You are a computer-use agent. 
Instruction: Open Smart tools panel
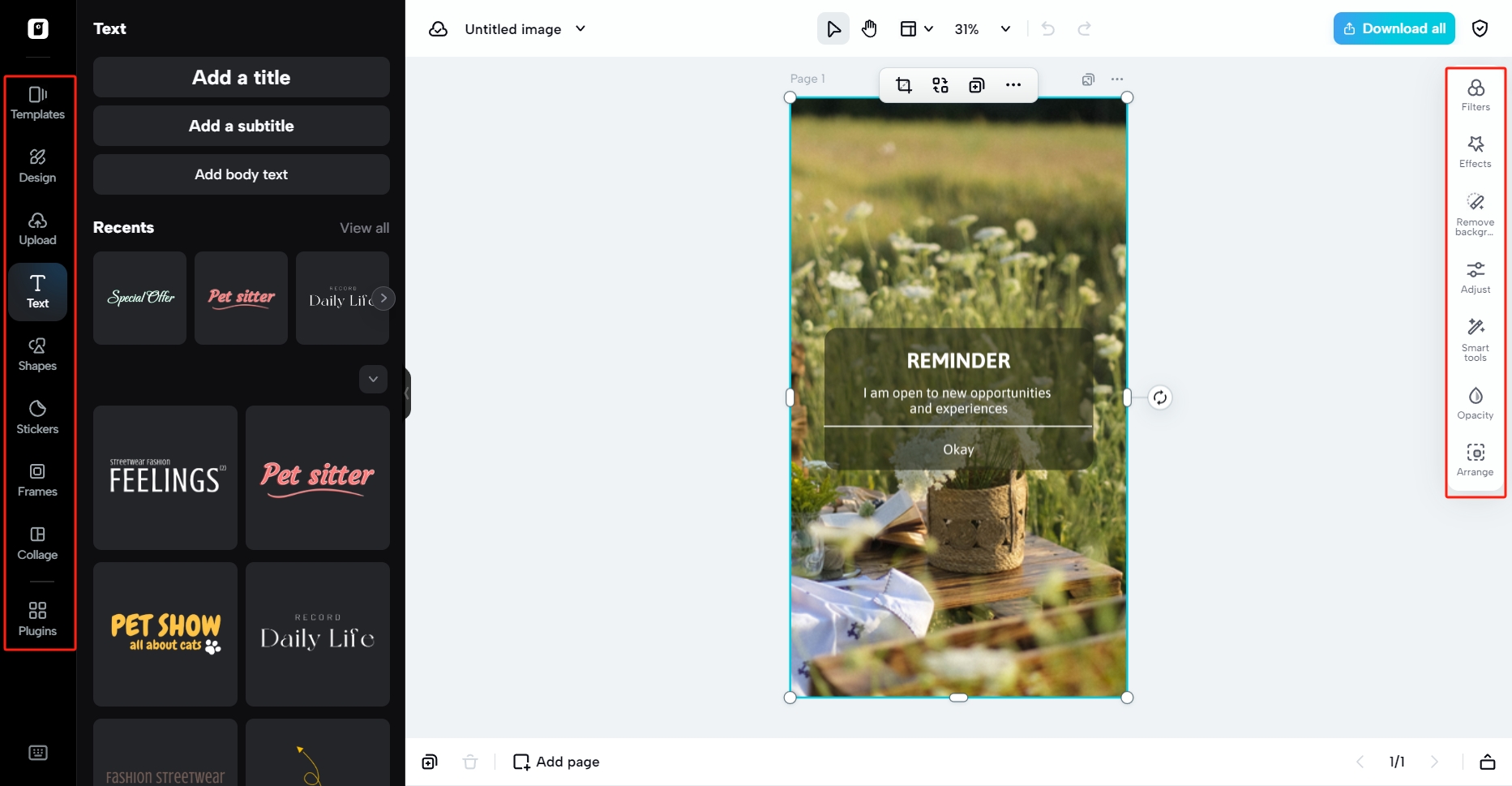click(1476, 340)
